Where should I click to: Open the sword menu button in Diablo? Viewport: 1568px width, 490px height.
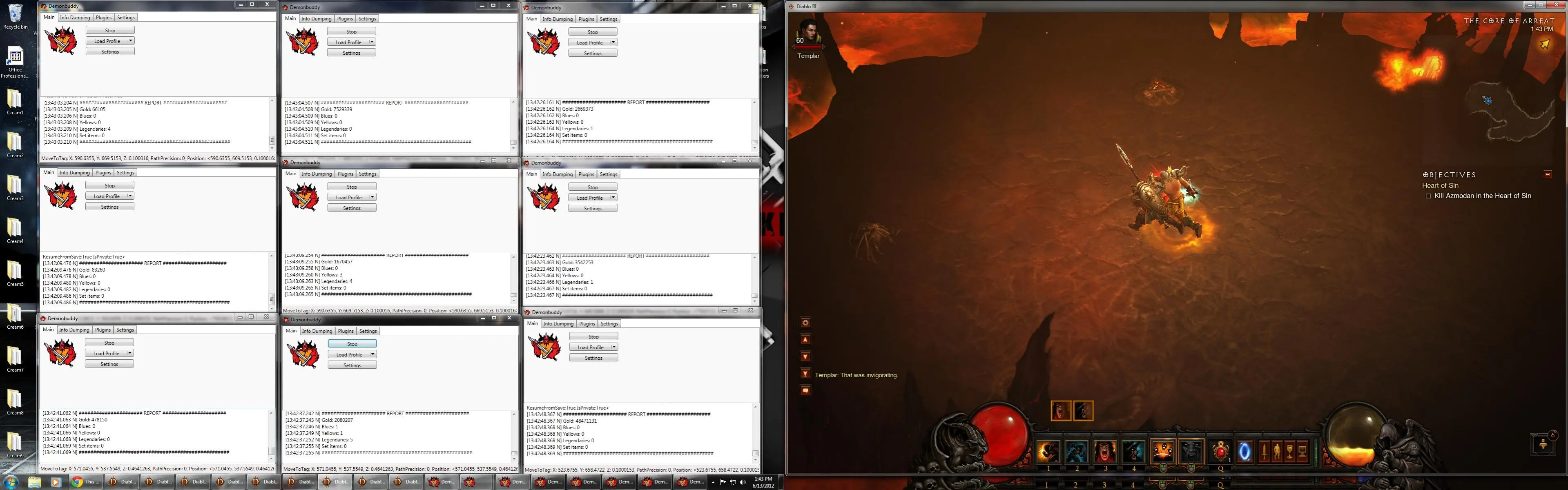1264,452
